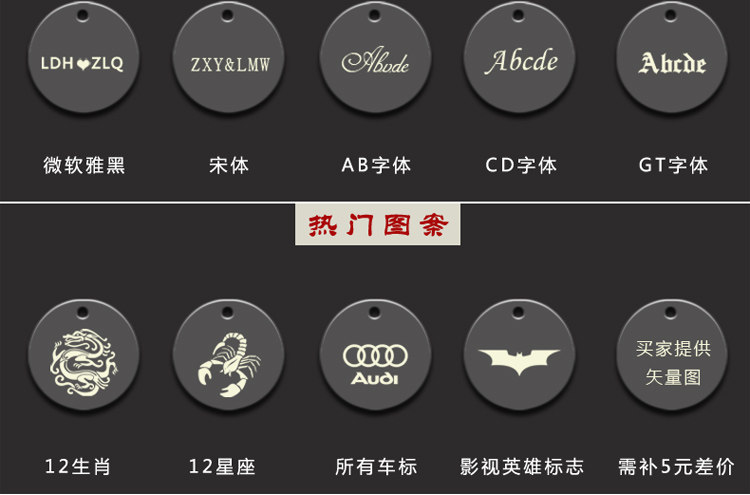
Task: Choose the AB字体 label
Action: tap(376, 165)
